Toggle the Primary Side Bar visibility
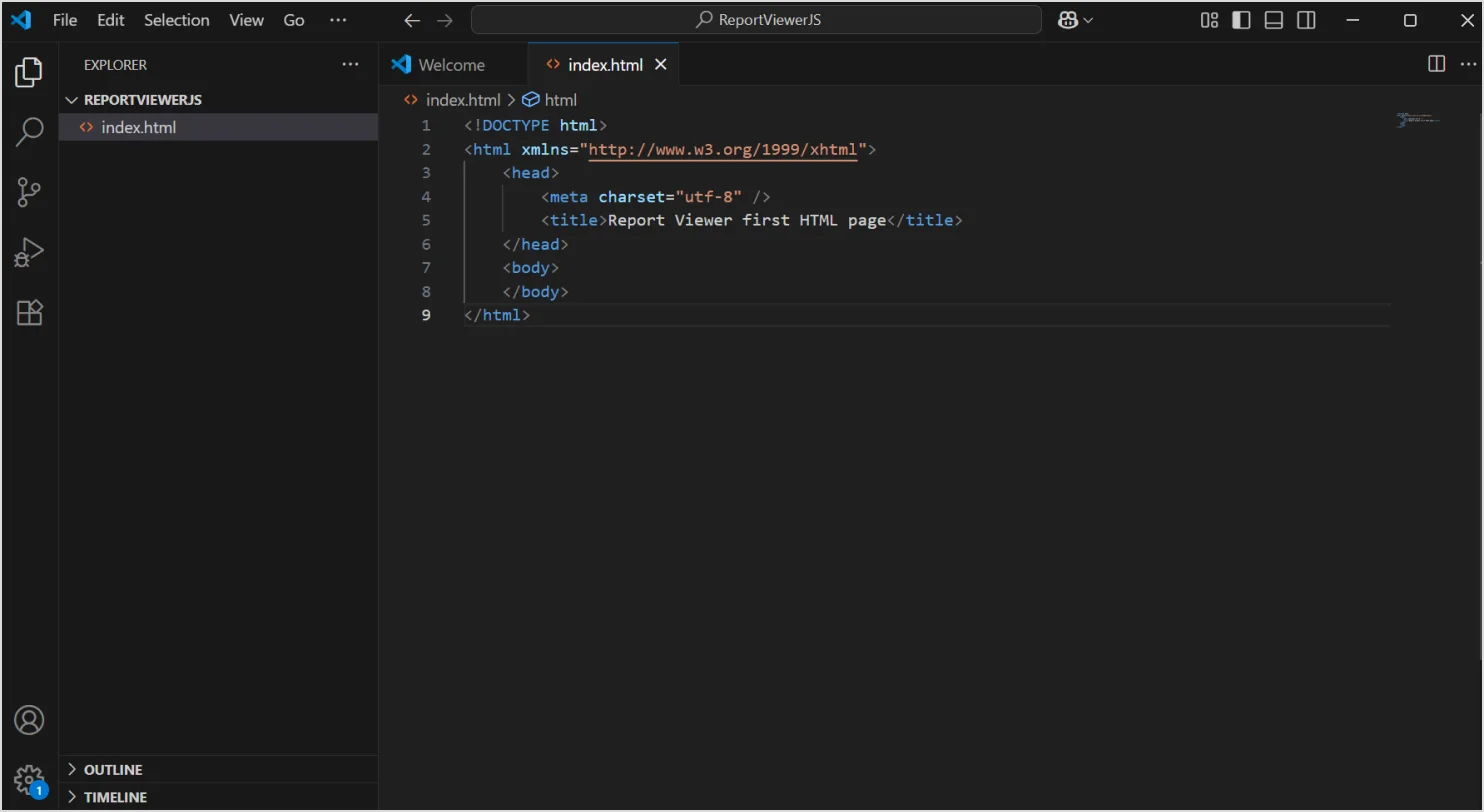The height and width of the screenshot is (812, 1484). tap(1240, 20)
